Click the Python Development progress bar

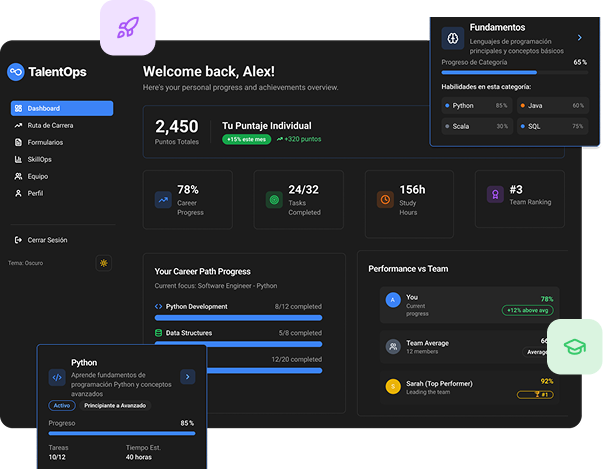pos(238,317)
